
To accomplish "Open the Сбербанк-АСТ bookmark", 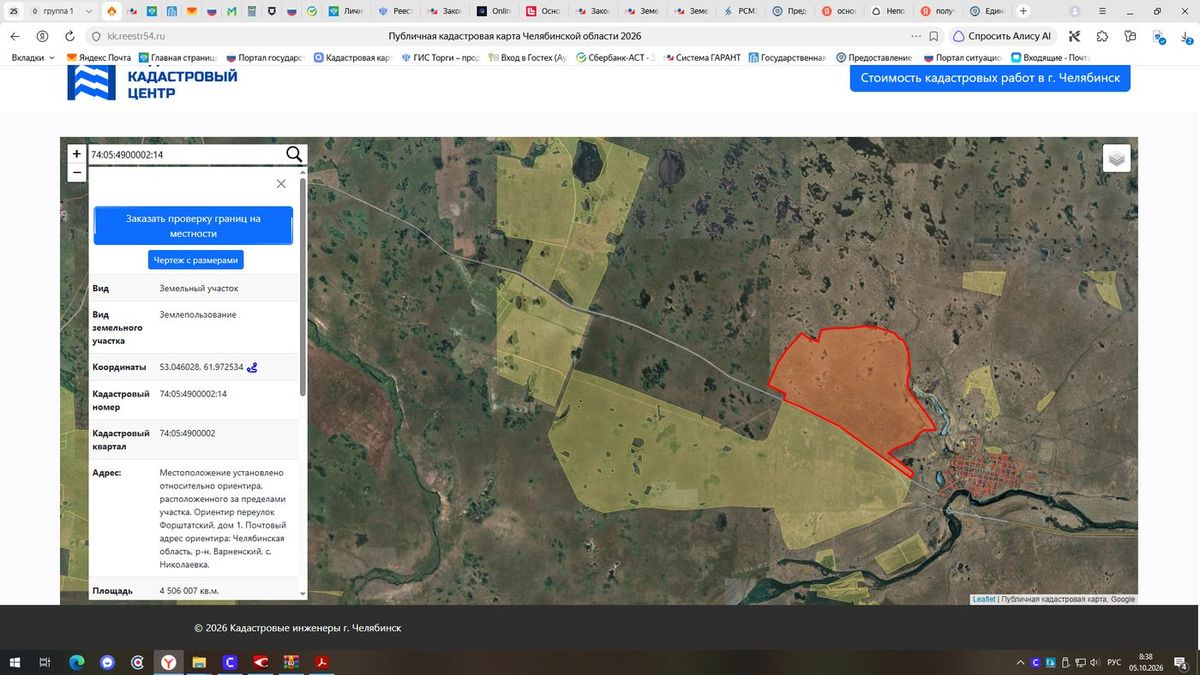I will click(615, 58).
